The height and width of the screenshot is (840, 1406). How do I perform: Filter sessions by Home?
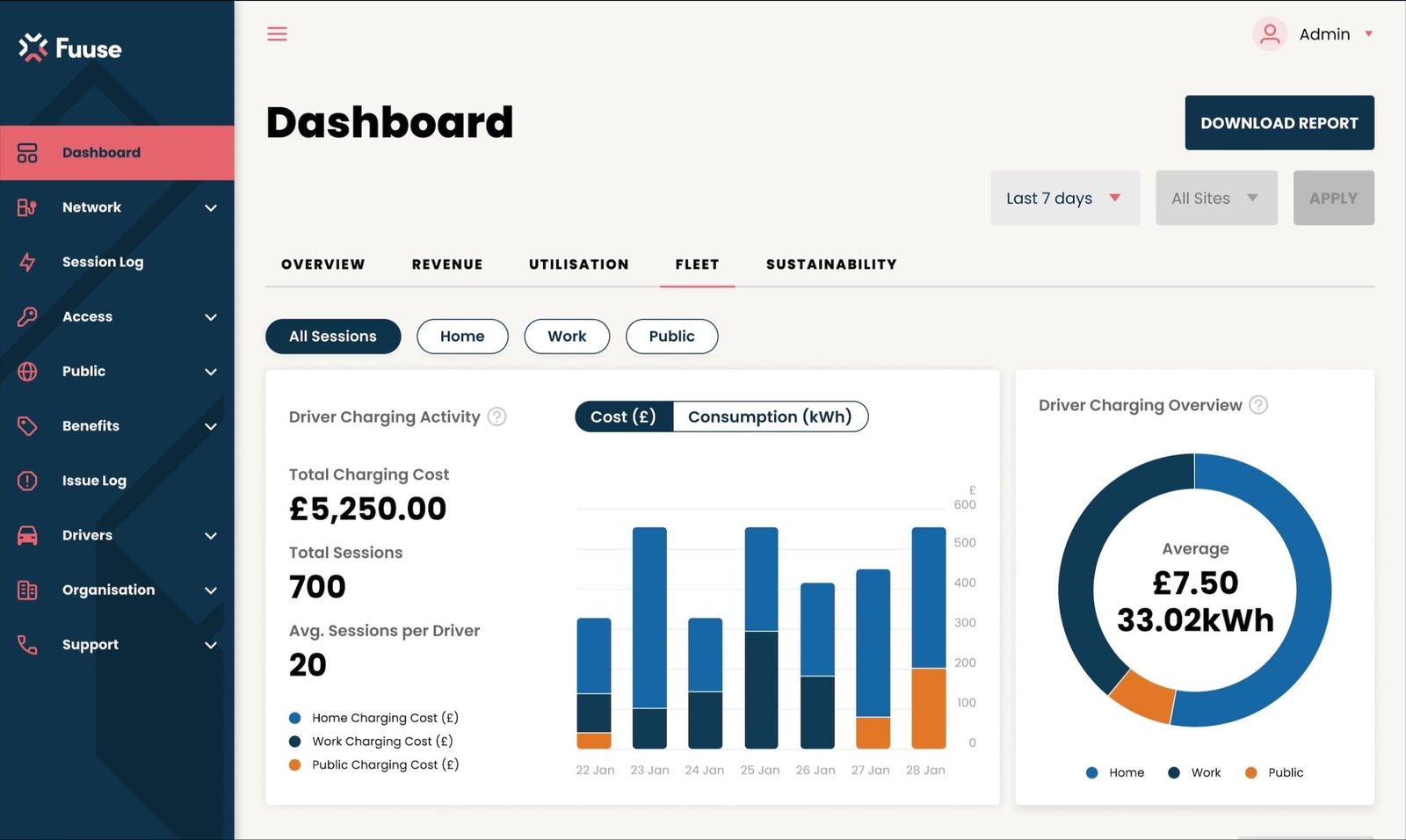(462, 337)
